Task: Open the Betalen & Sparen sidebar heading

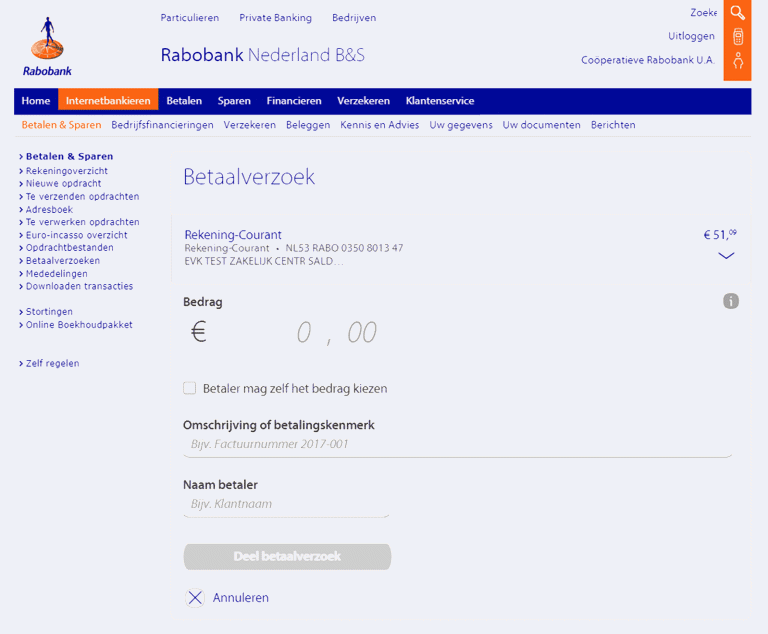Action: pos(69,156)
